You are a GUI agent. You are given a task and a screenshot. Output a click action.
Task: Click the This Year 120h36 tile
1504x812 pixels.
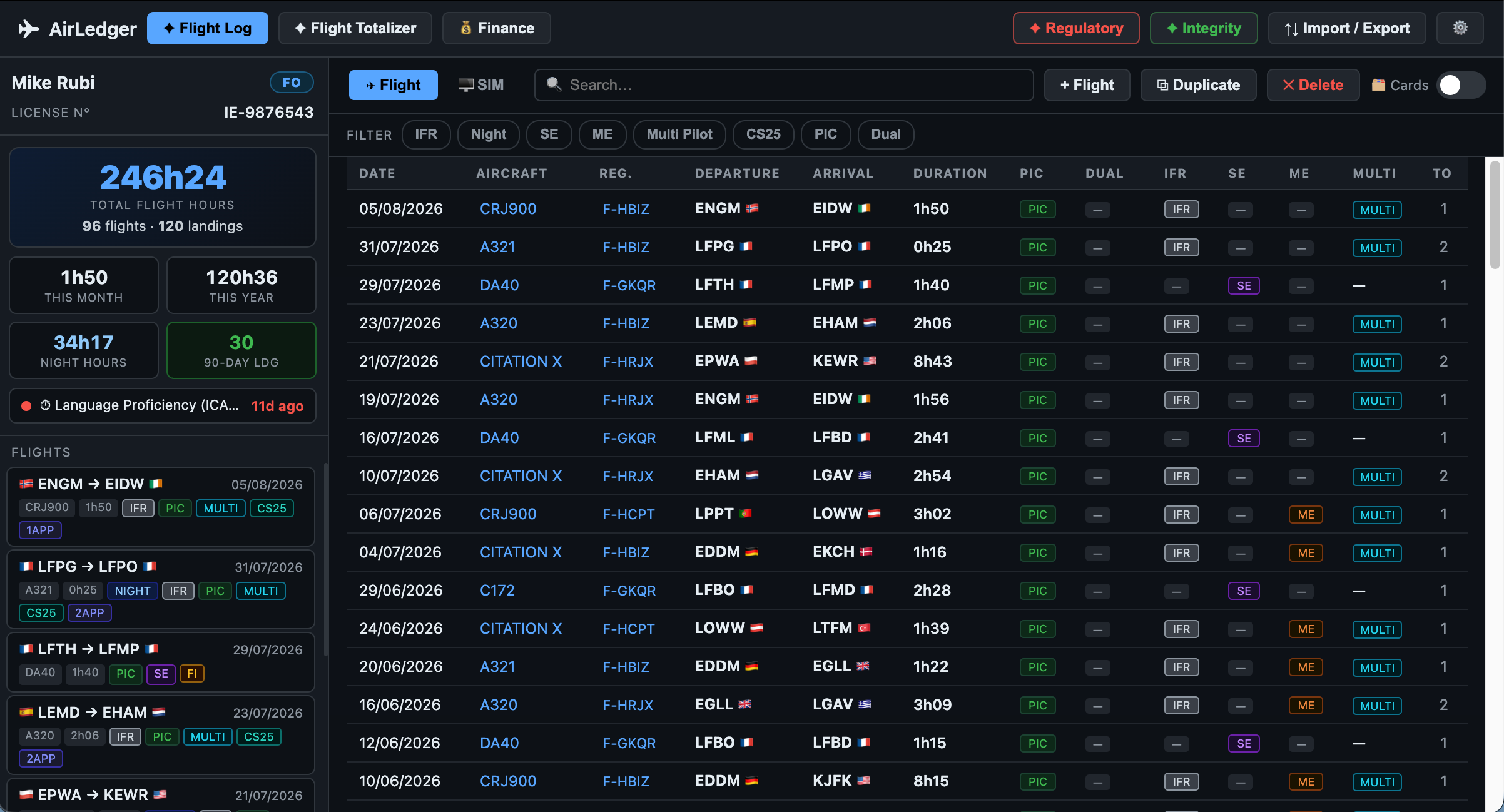click(x=241, y=285)
